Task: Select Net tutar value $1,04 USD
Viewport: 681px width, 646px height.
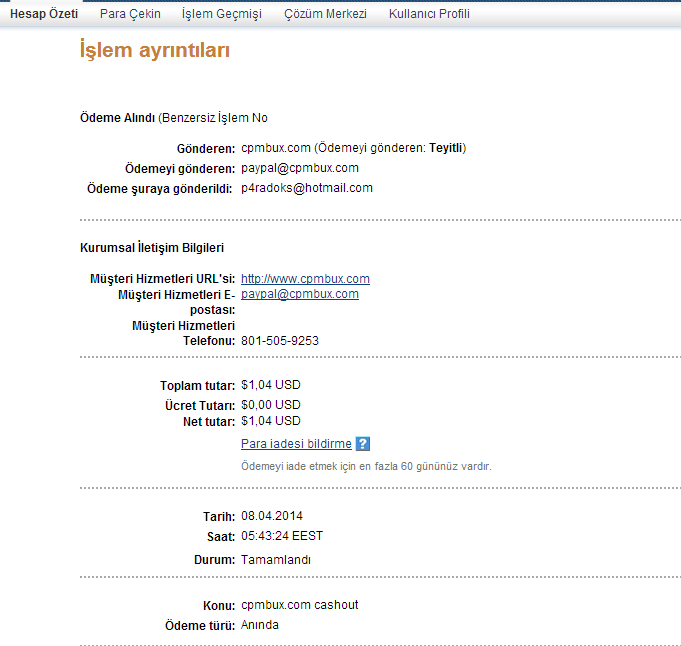Action: tap(271, 421)
